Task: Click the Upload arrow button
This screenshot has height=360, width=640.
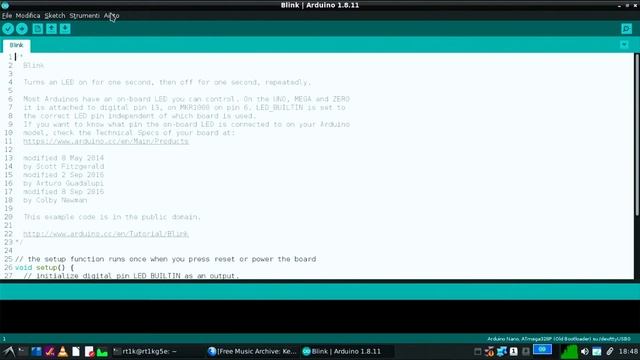Action: pyautogui.click(x=22, y=29)
